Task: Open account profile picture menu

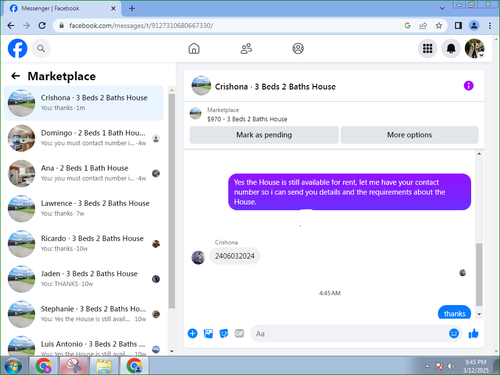Action: [x=475, y=49]
